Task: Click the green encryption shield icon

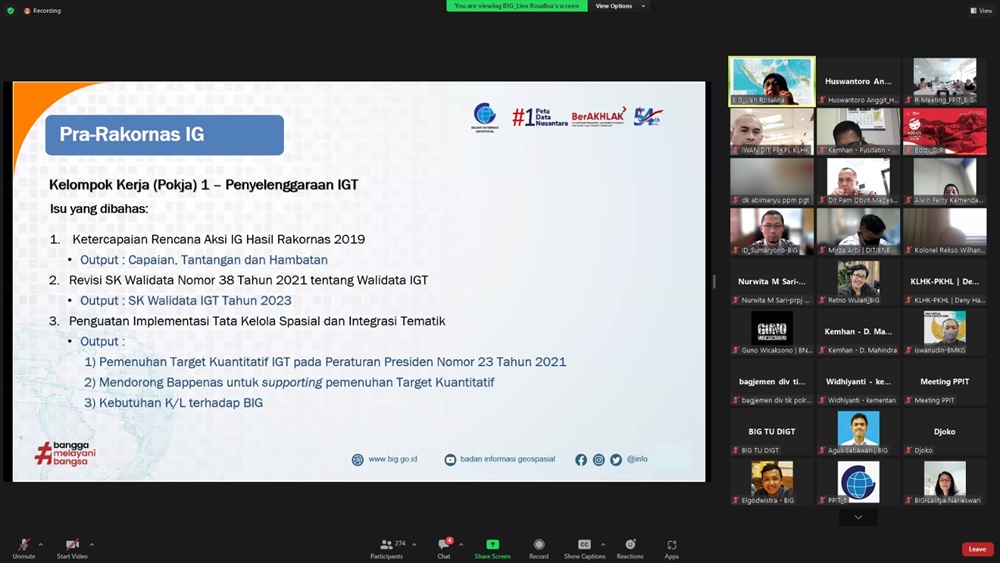Action: point(11,10)
